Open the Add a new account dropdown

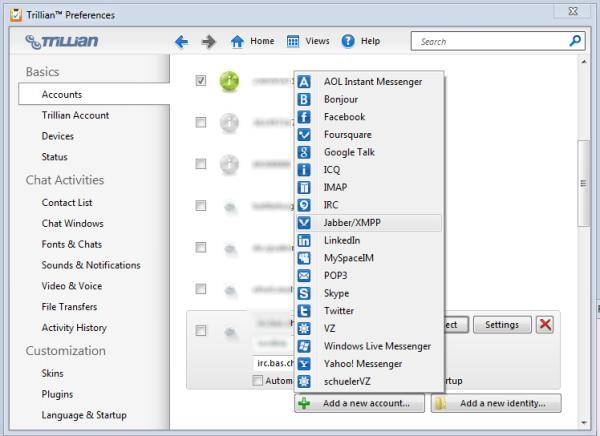coord(360,403)
